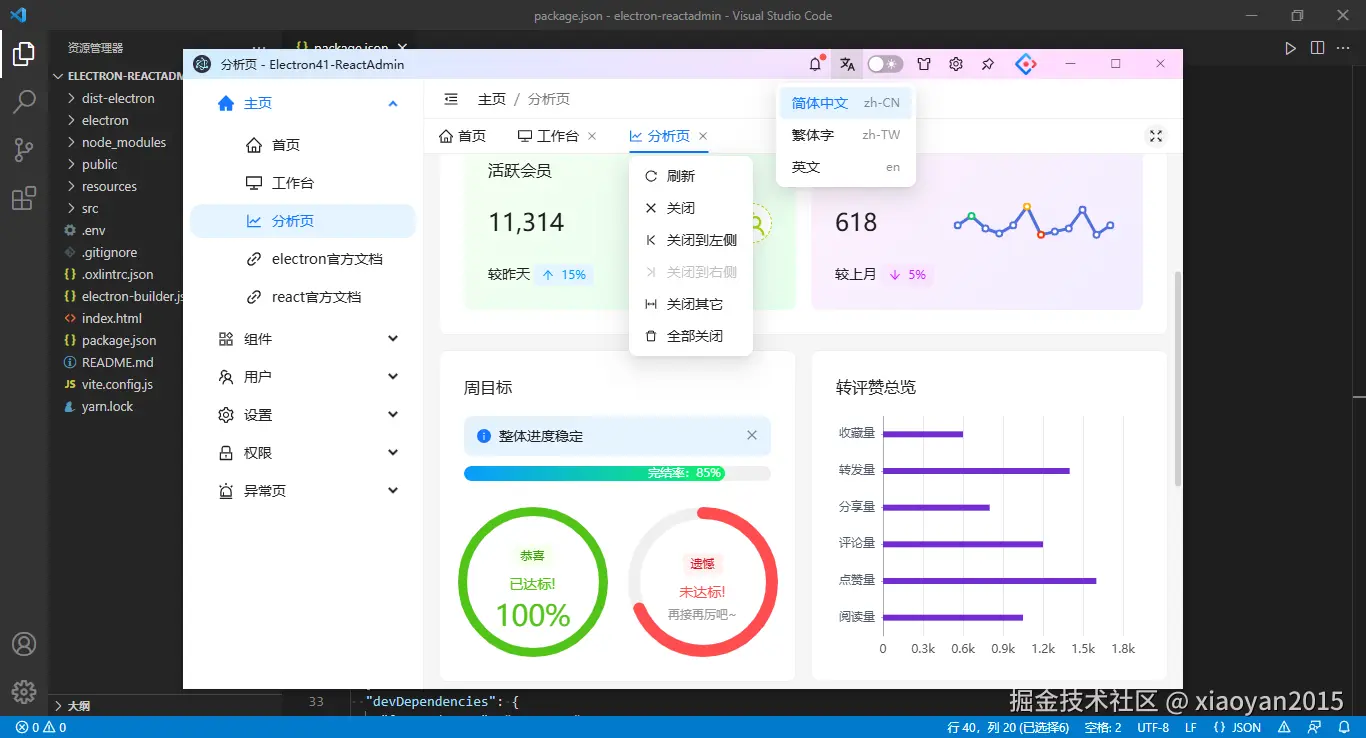Click the dashboard vertical scrollbar
This screenshot has height=738, width=1366.
[x=1177, y=378]
